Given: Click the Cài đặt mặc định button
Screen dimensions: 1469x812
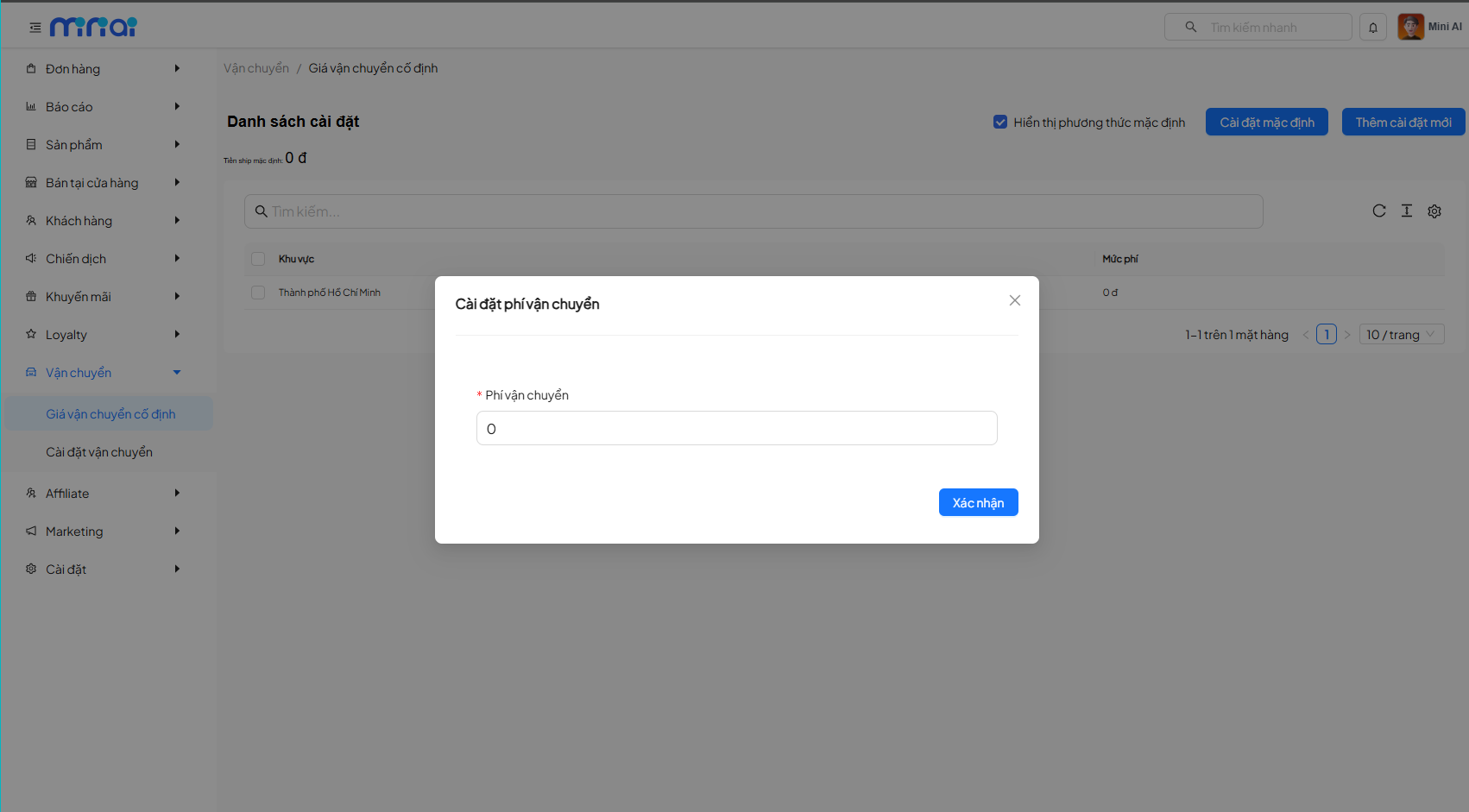Looking at the screenshot, I should pos(1266,123).
